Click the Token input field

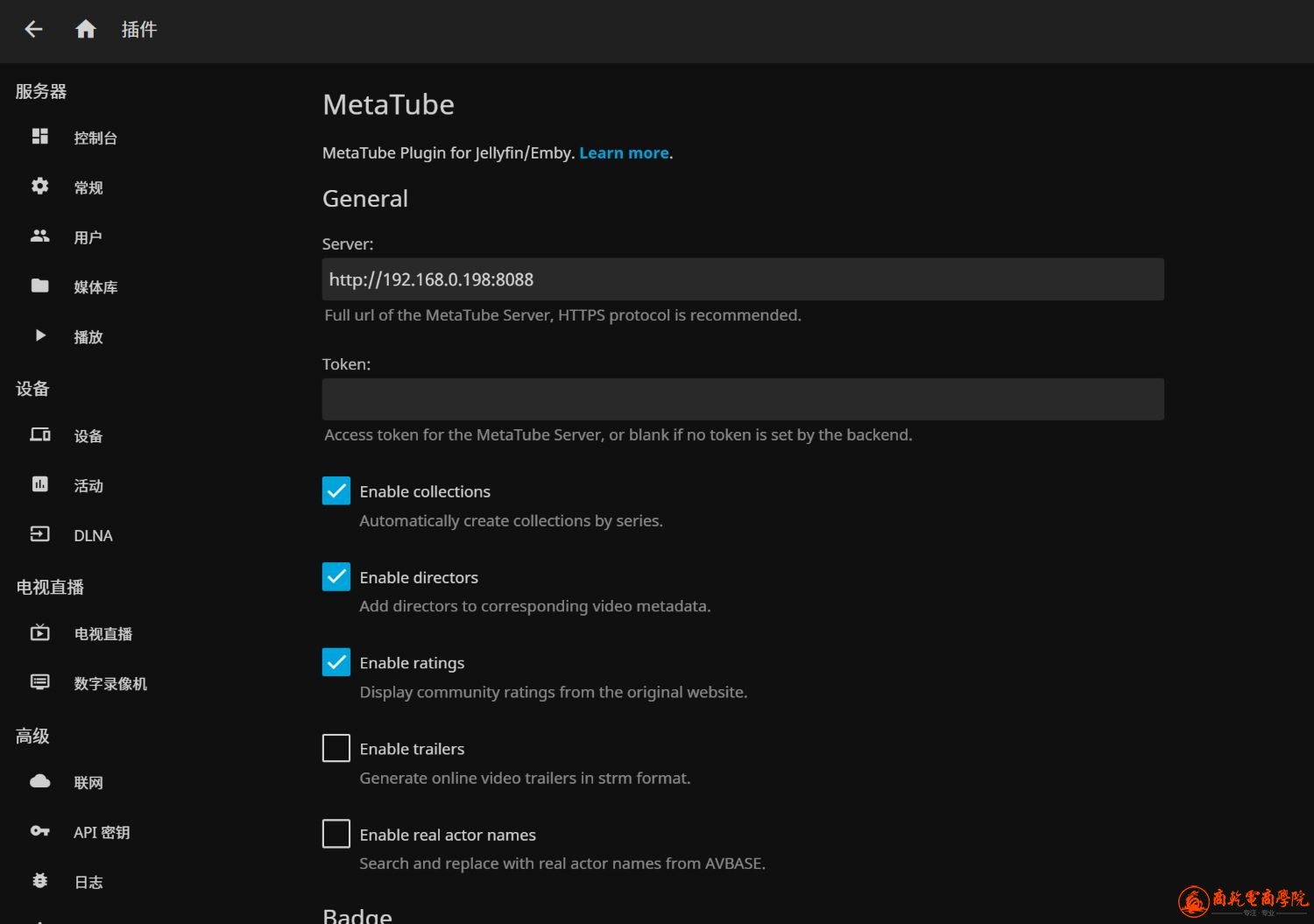[x=743, y=399]
